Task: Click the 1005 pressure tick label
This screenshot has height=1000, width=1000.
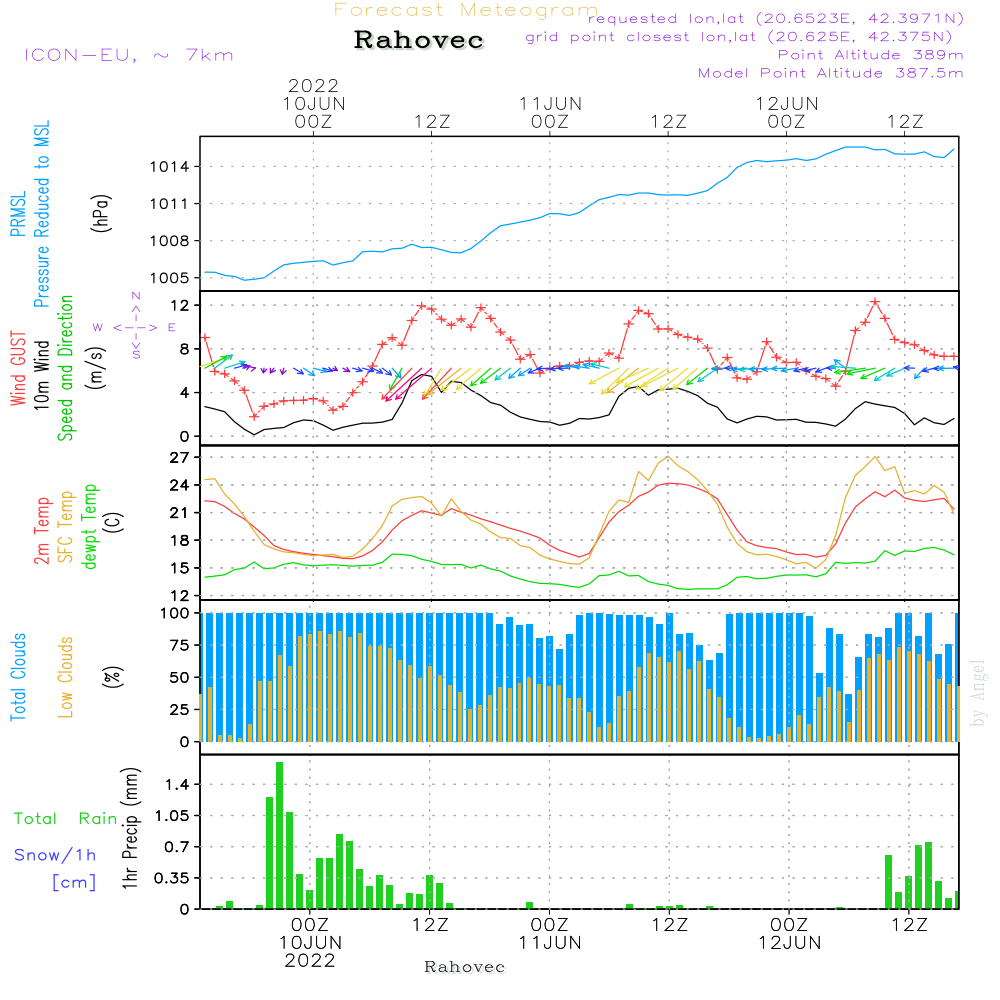Action: pyautogui.click(x=169, y=278)
